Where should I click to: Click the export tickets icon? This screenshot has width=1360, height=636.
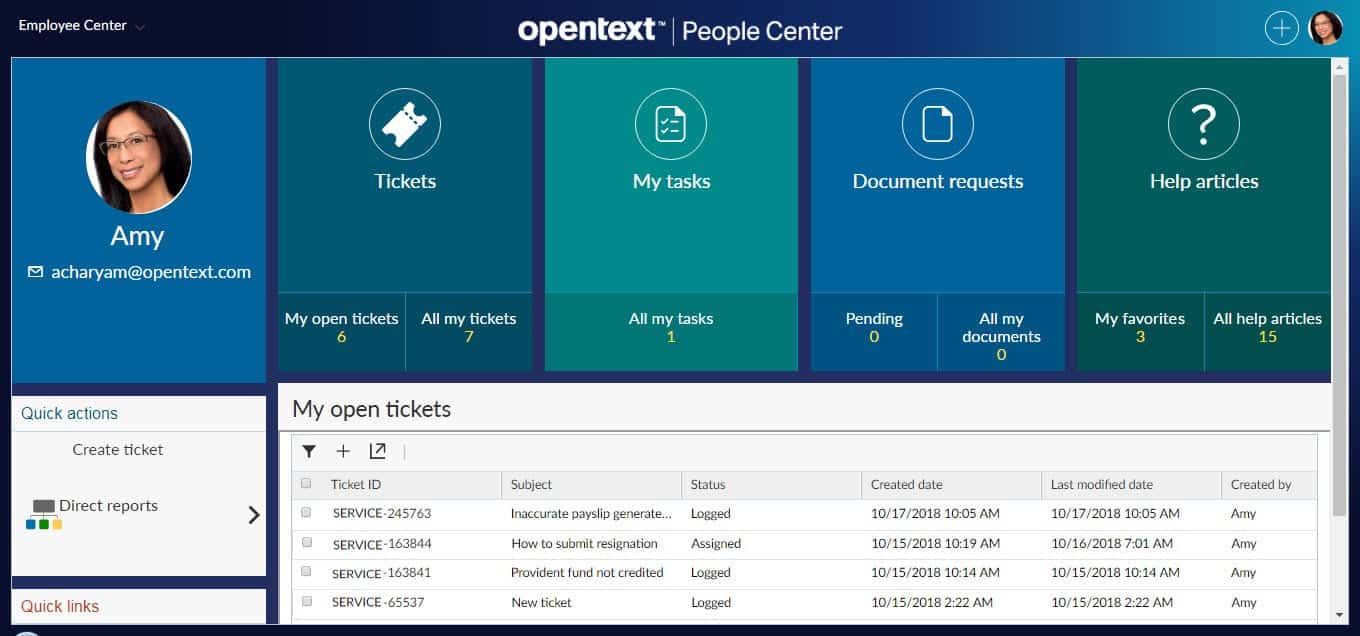(x=378, y=451)
